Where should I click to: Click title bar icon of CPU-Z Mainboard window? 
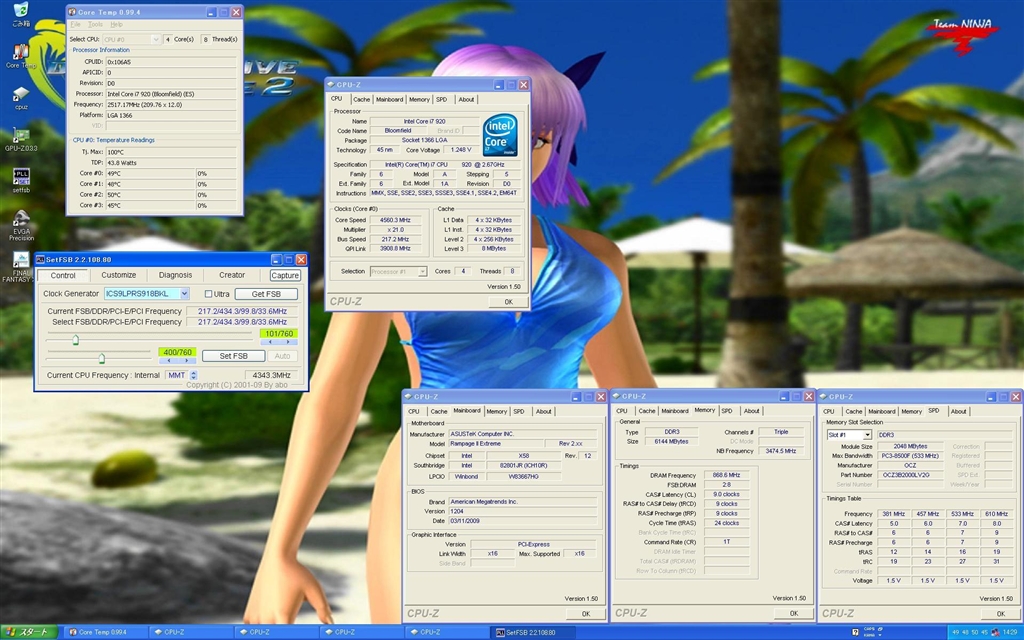pyautogui.click(x=408, y=396)
